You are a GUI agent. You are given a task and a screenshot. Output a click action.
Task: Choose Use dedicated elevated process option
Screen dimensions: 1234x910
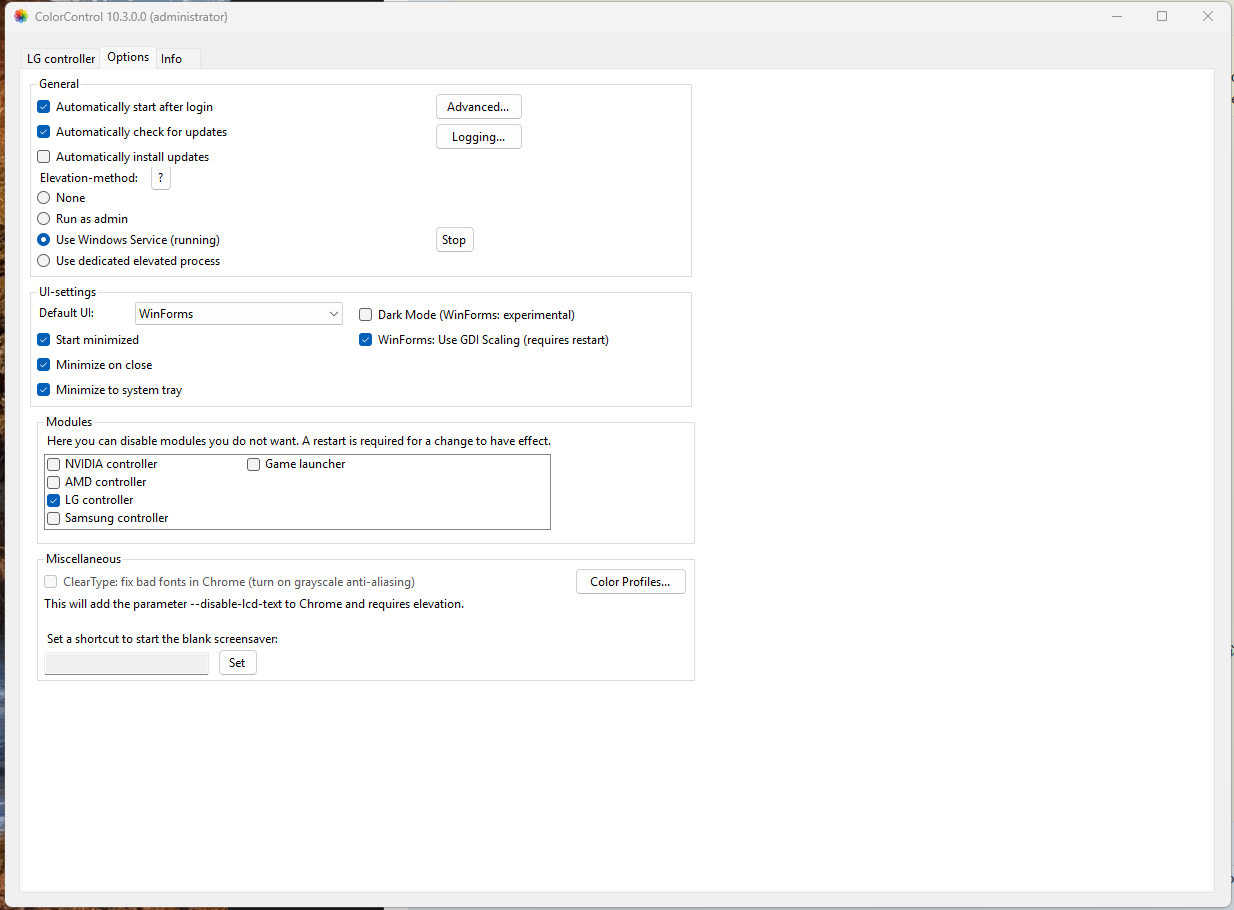coord(44,261)
